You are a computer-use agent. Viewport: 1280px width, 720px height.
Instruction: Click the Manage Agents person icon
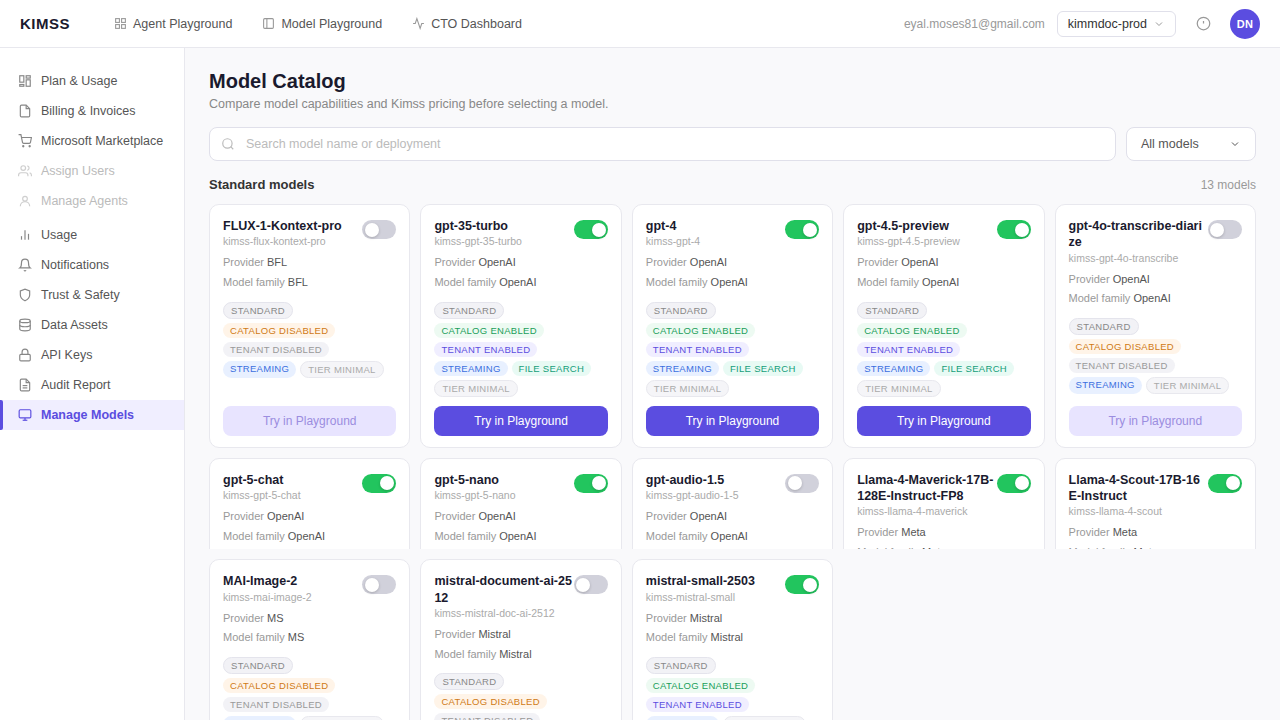coord(25,201)
